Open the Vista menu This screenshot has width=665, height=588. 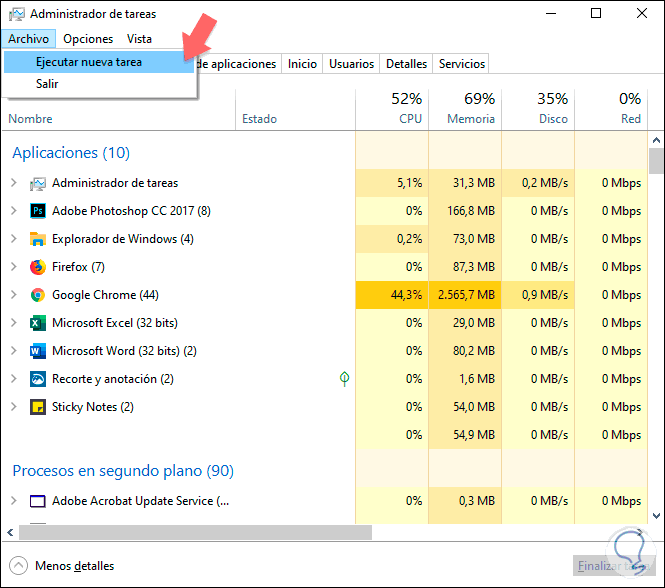pyautogui.click(x=139, y=39)
